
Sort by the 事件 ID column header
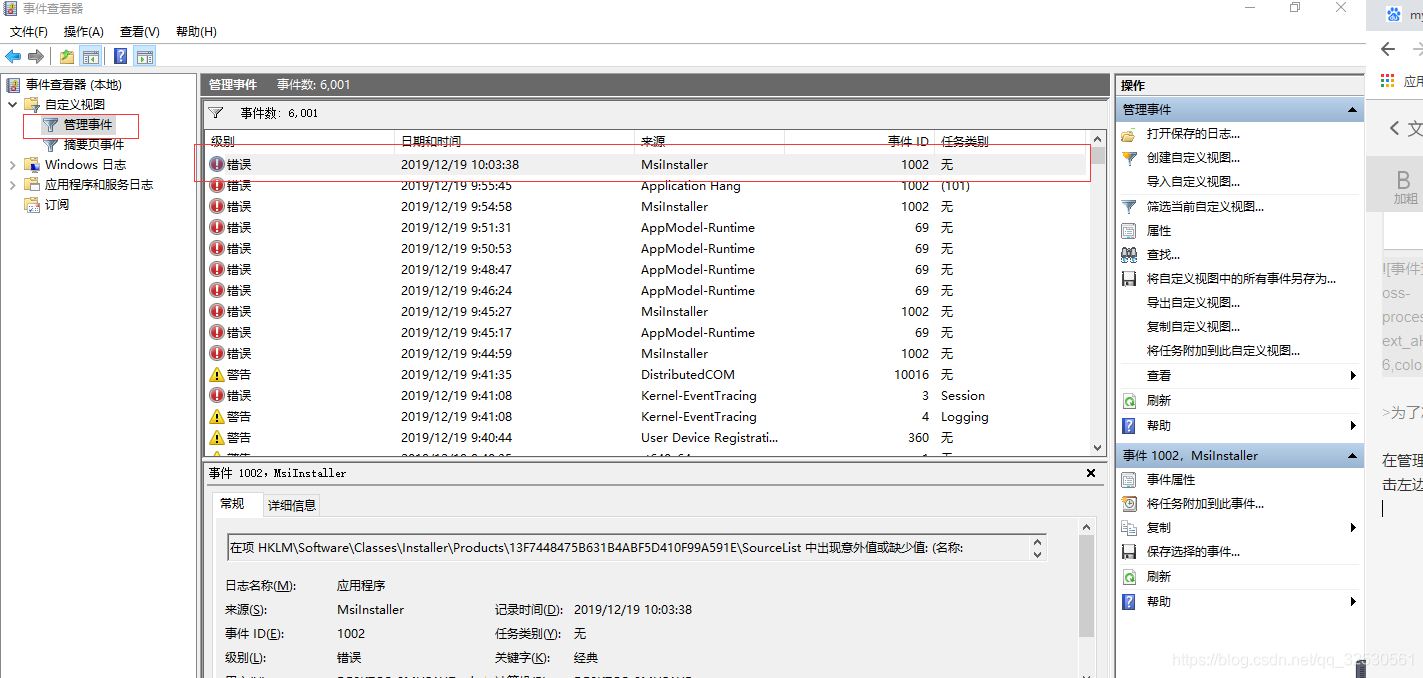pyautogui.click(x=858, y=141)
